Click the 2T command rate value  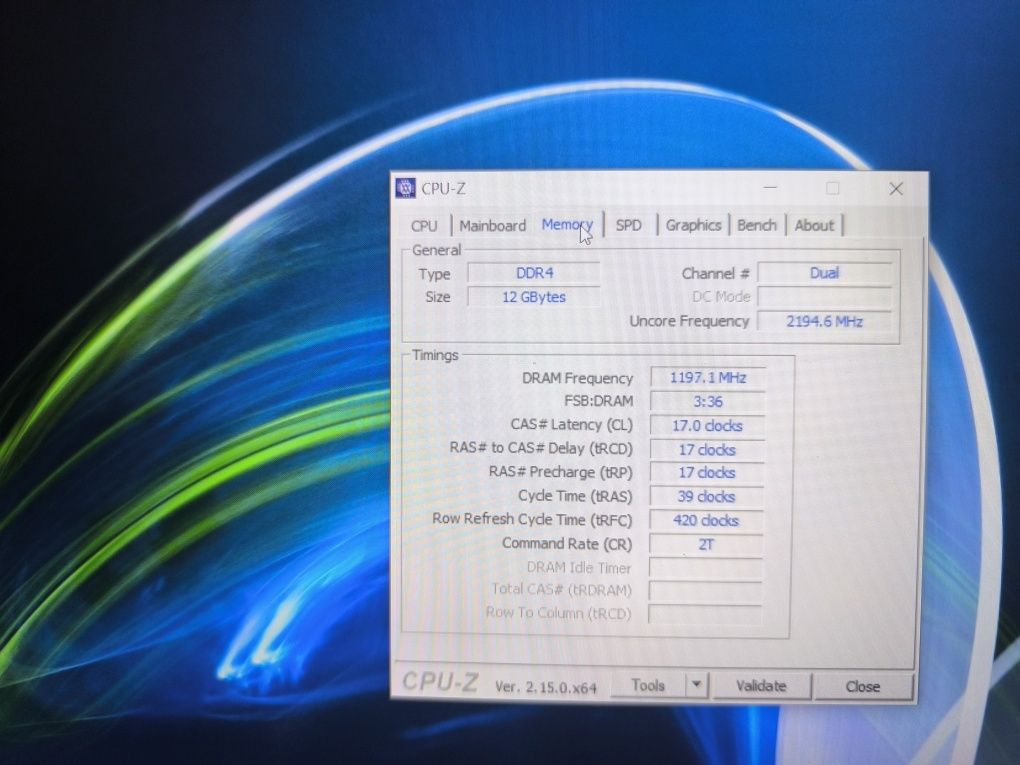tap(706, 544)
